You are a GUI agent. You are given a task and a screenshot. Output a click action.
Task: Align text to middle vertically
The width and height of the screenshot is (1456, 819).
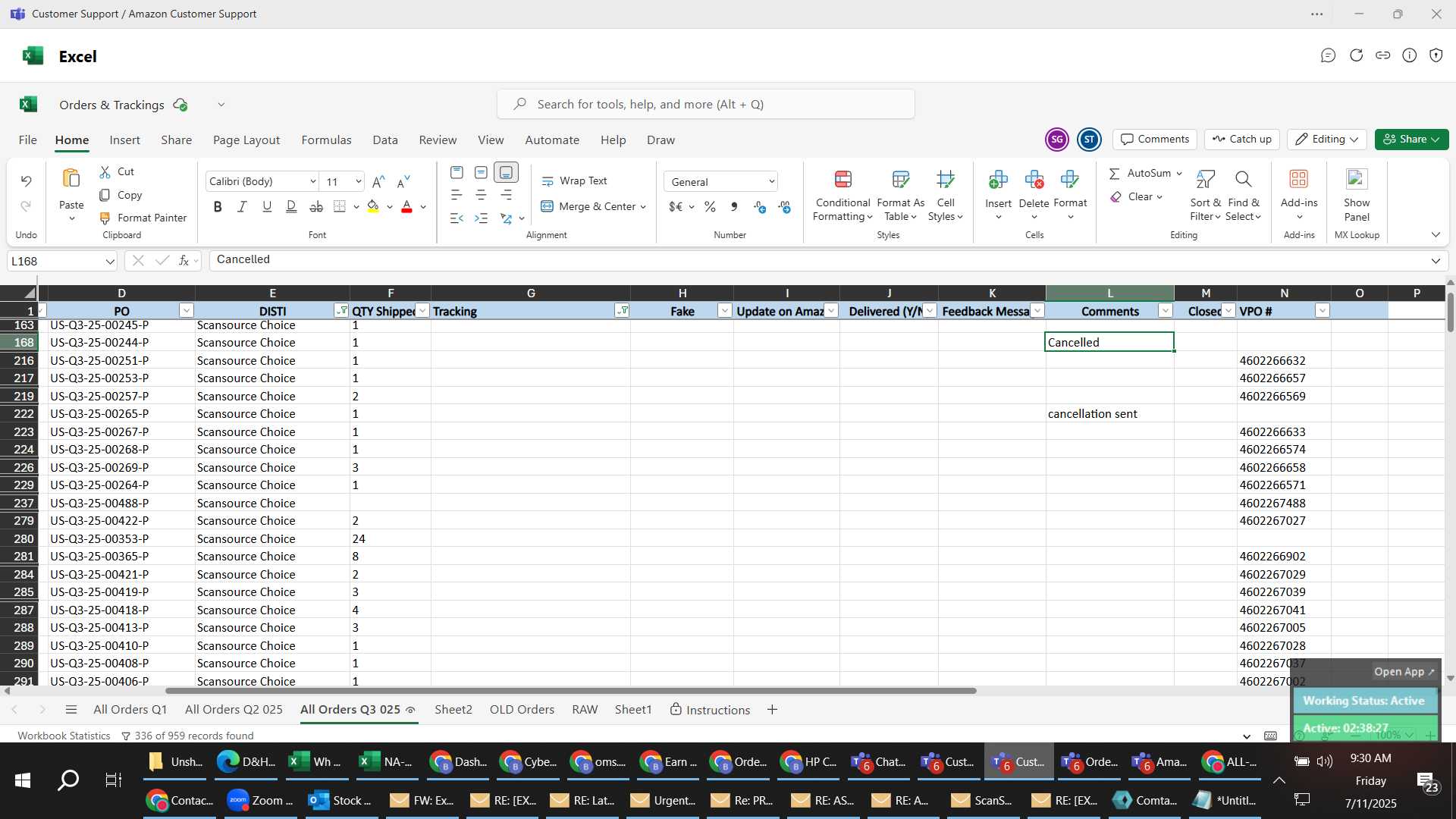(x=481, y=173)
